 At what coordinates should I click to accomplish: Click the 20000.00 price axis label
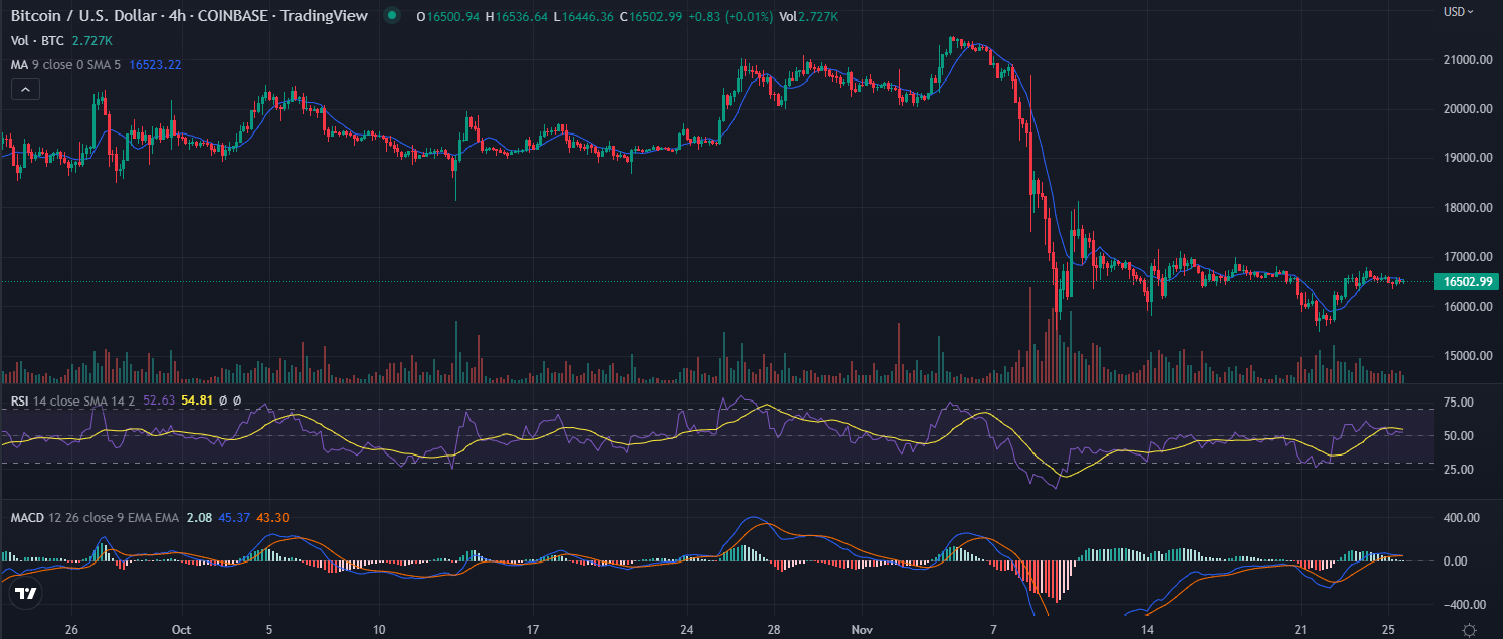click(1468, 109)
